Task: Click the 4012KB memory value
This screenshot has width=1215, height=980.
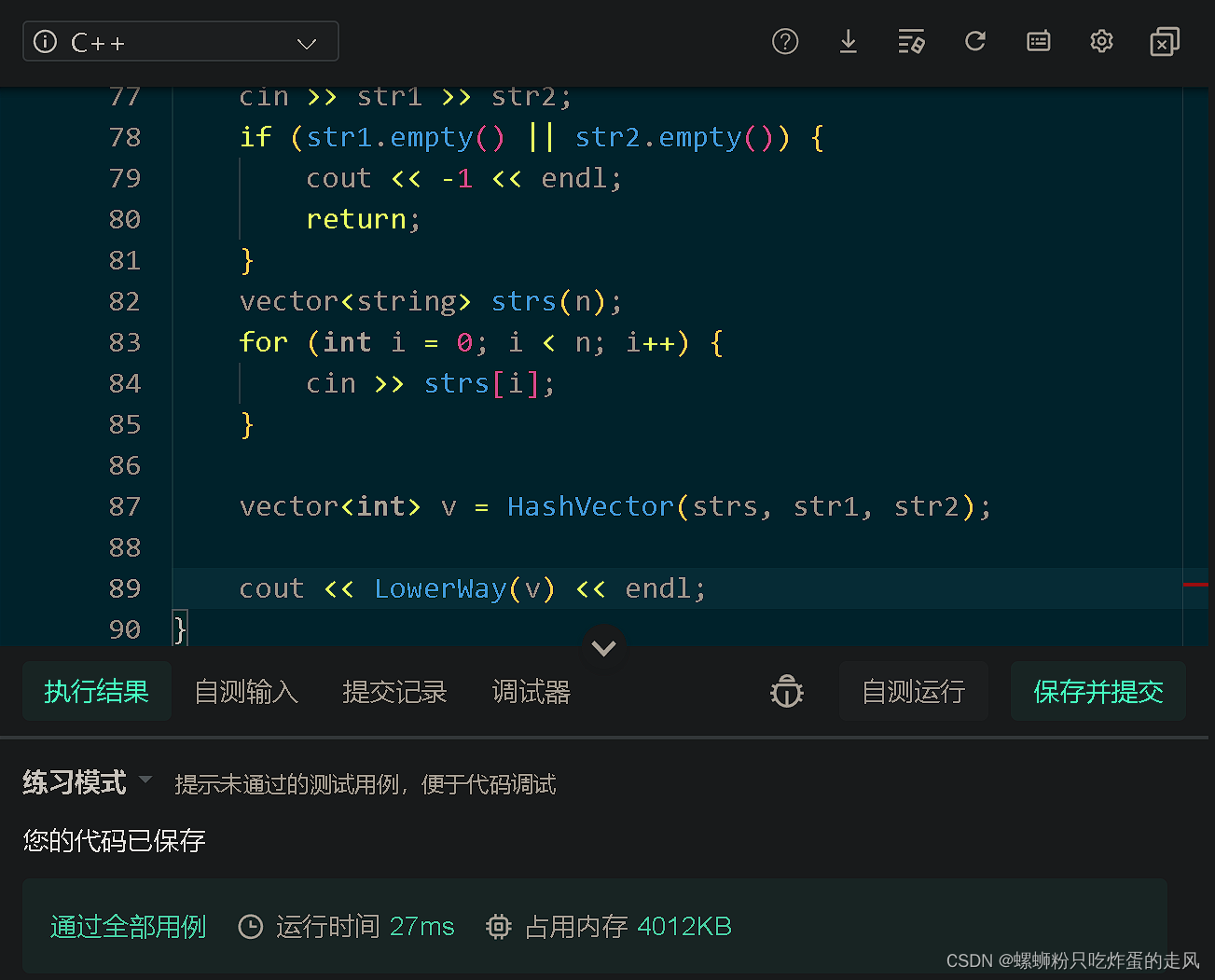Action: (x=684, y=926)
